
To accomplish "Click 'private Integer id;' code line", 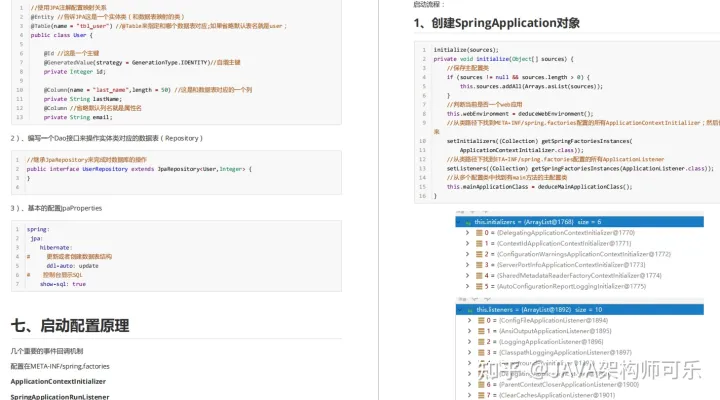I will click(x=75, y=72).
